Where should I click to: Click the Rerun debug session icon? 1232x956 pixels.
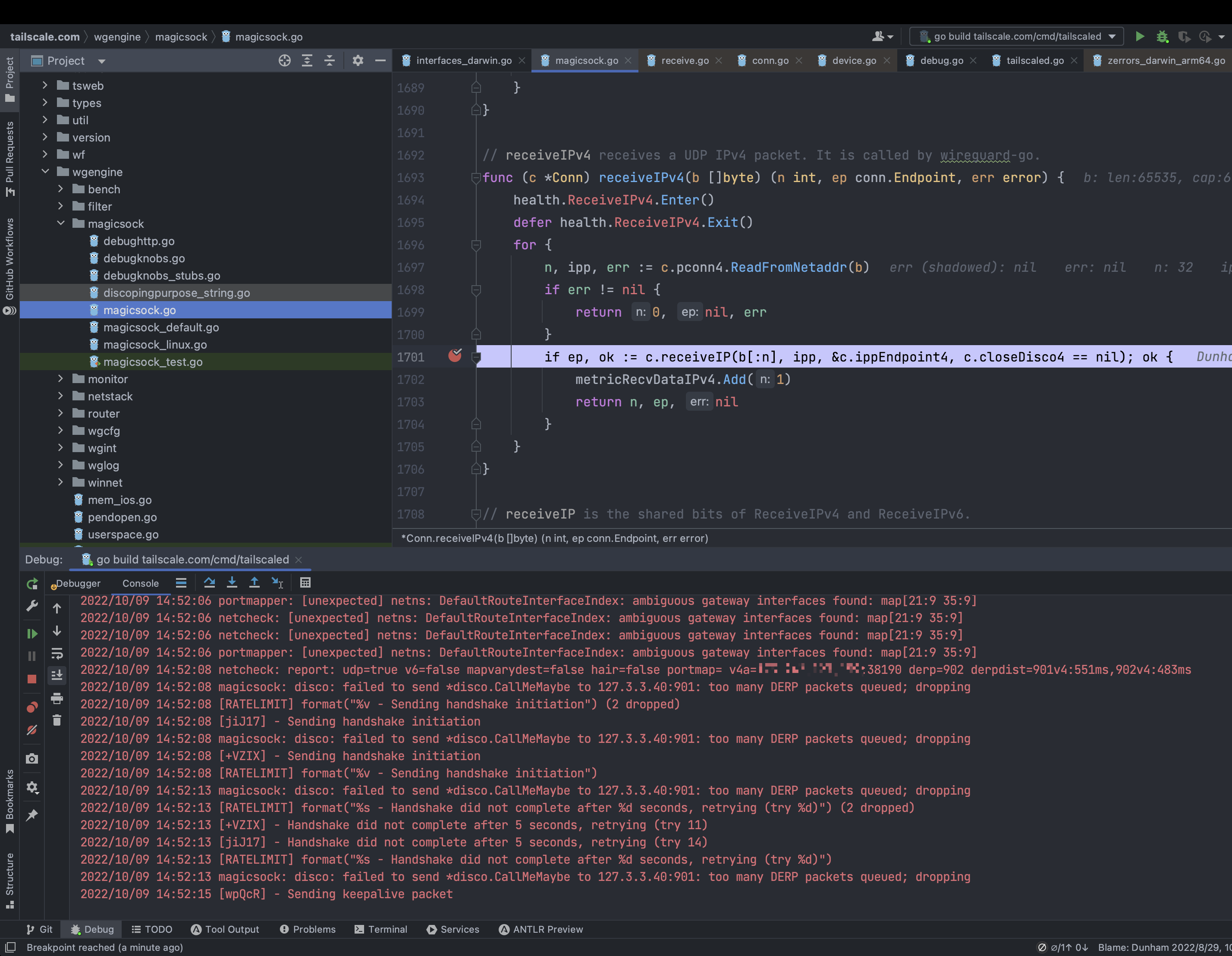click(x=32, y=584)
